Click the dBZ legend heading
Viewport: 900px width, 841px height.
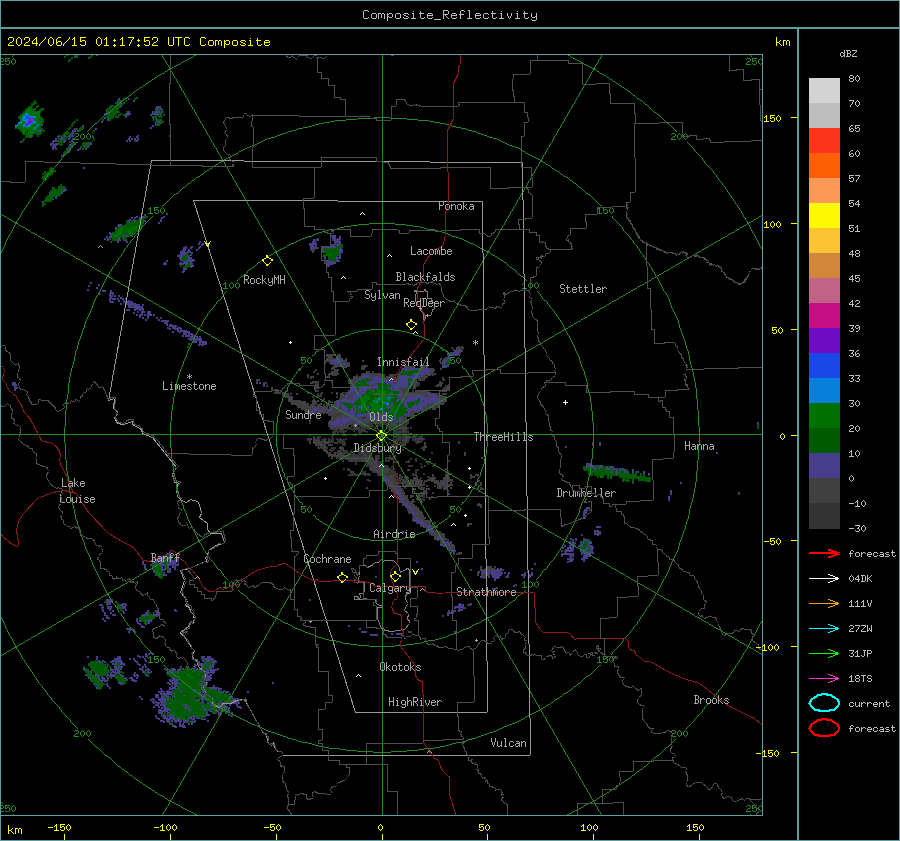click(848, 54)
